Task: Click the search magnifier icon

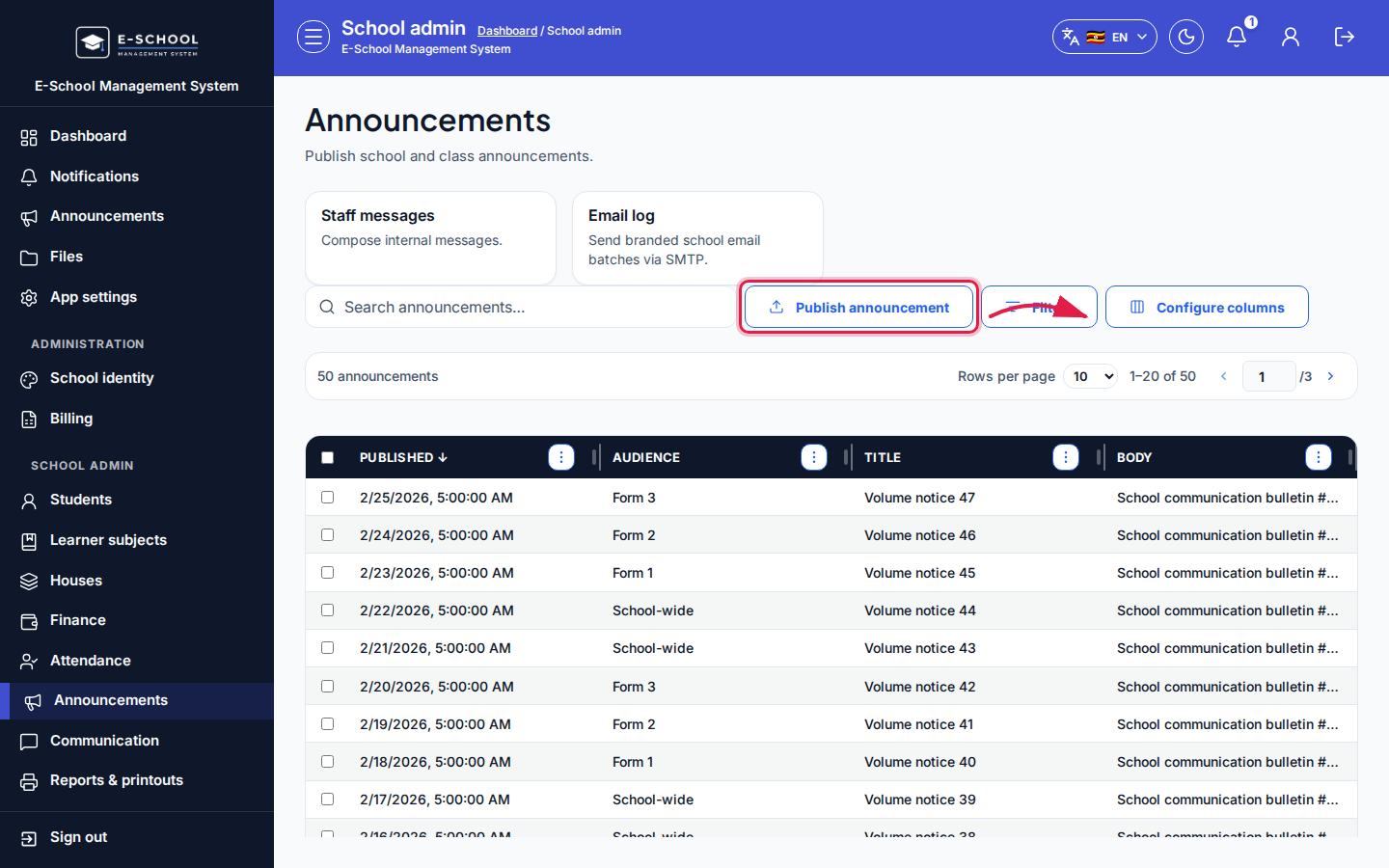Action: (x=327, y=307)
